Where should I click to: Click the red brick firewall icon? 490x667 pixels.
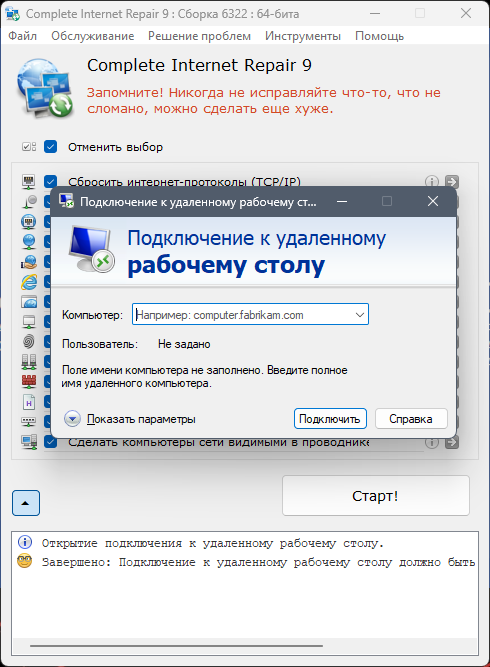click(x=28, y=382)
